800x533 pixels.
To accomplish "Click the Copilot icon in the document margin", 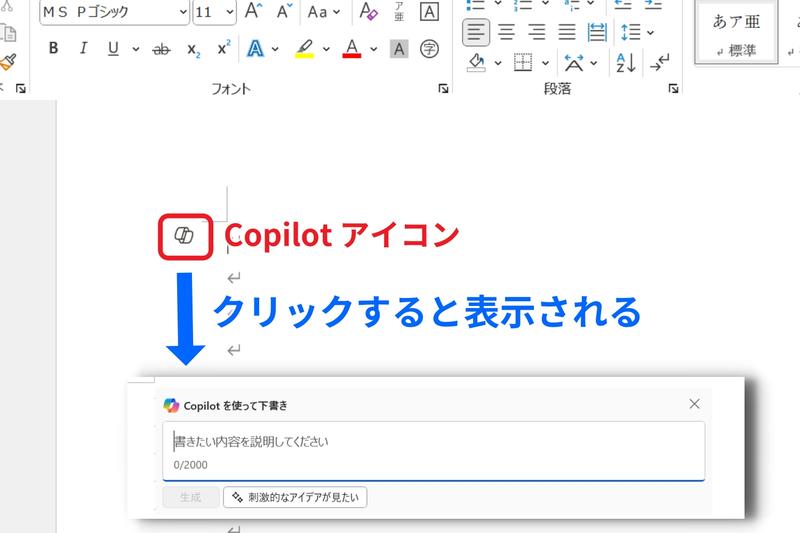I will point(184,236).
